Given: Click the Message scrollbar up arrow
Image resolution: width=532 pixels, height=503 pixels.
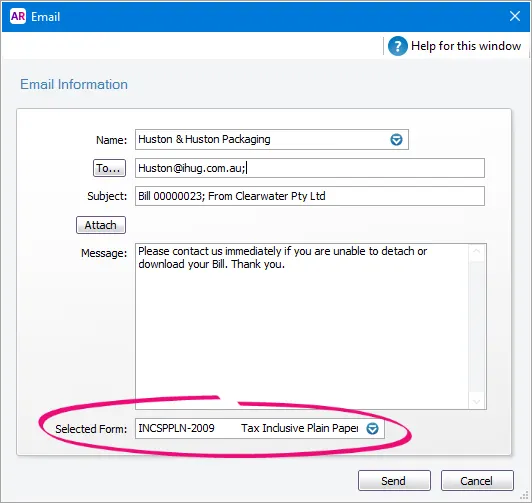Looking at the screenshot, I should click(x=476, y=251).
